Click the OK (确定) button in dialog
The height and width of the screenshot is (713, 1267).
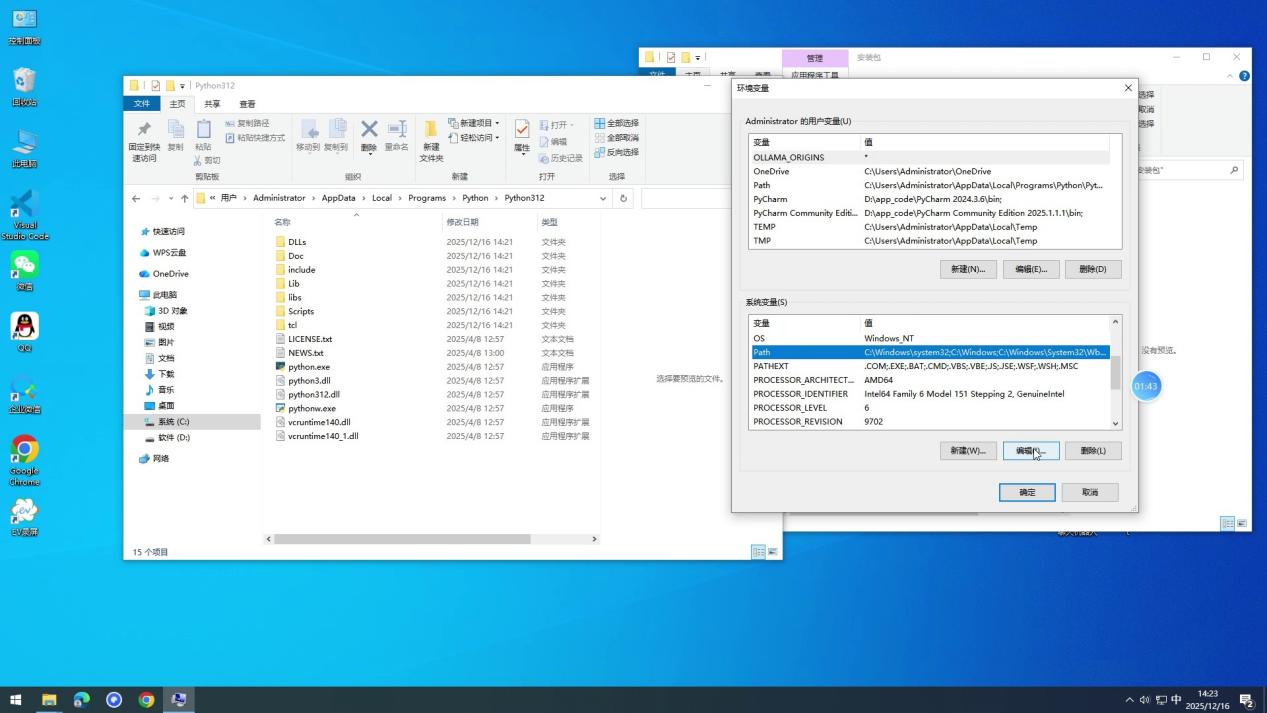click(1027, 492)
